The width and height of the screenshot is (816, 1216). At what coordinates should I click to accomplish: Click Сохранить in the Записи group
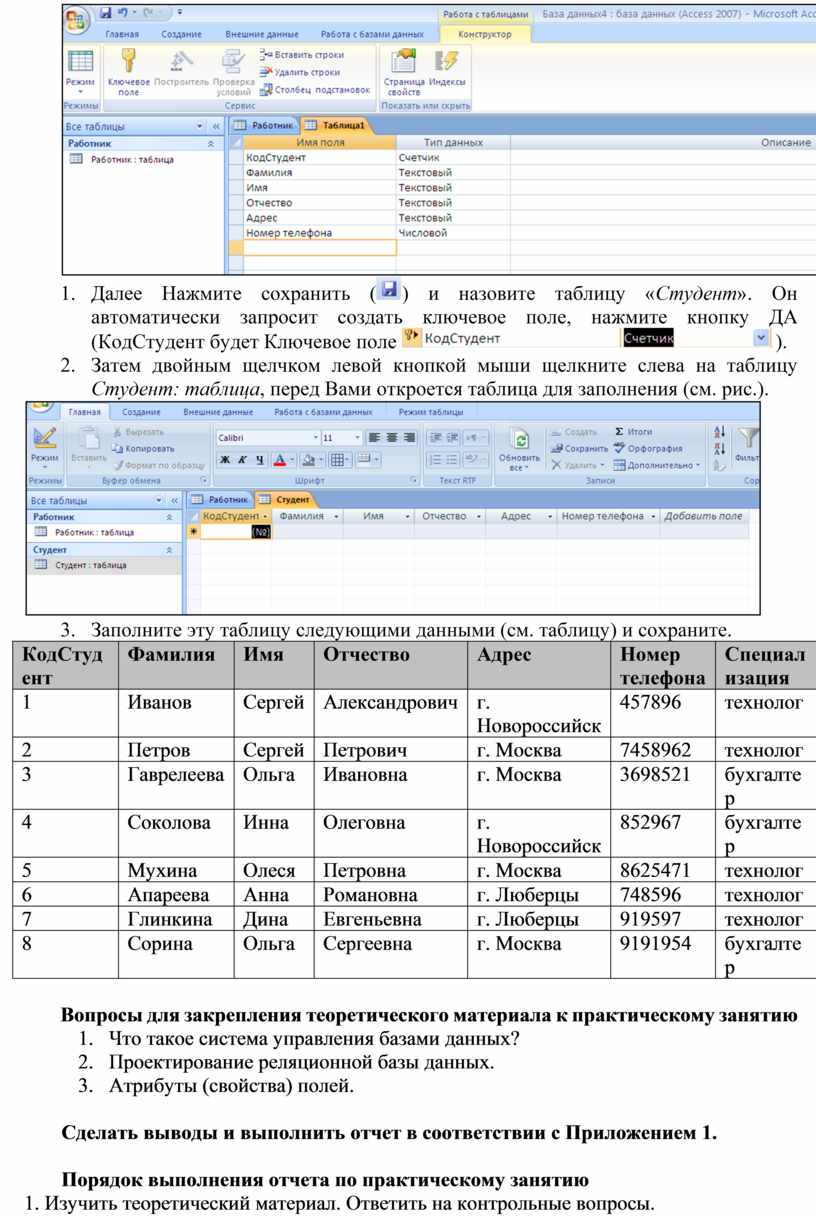pos(578,448)
